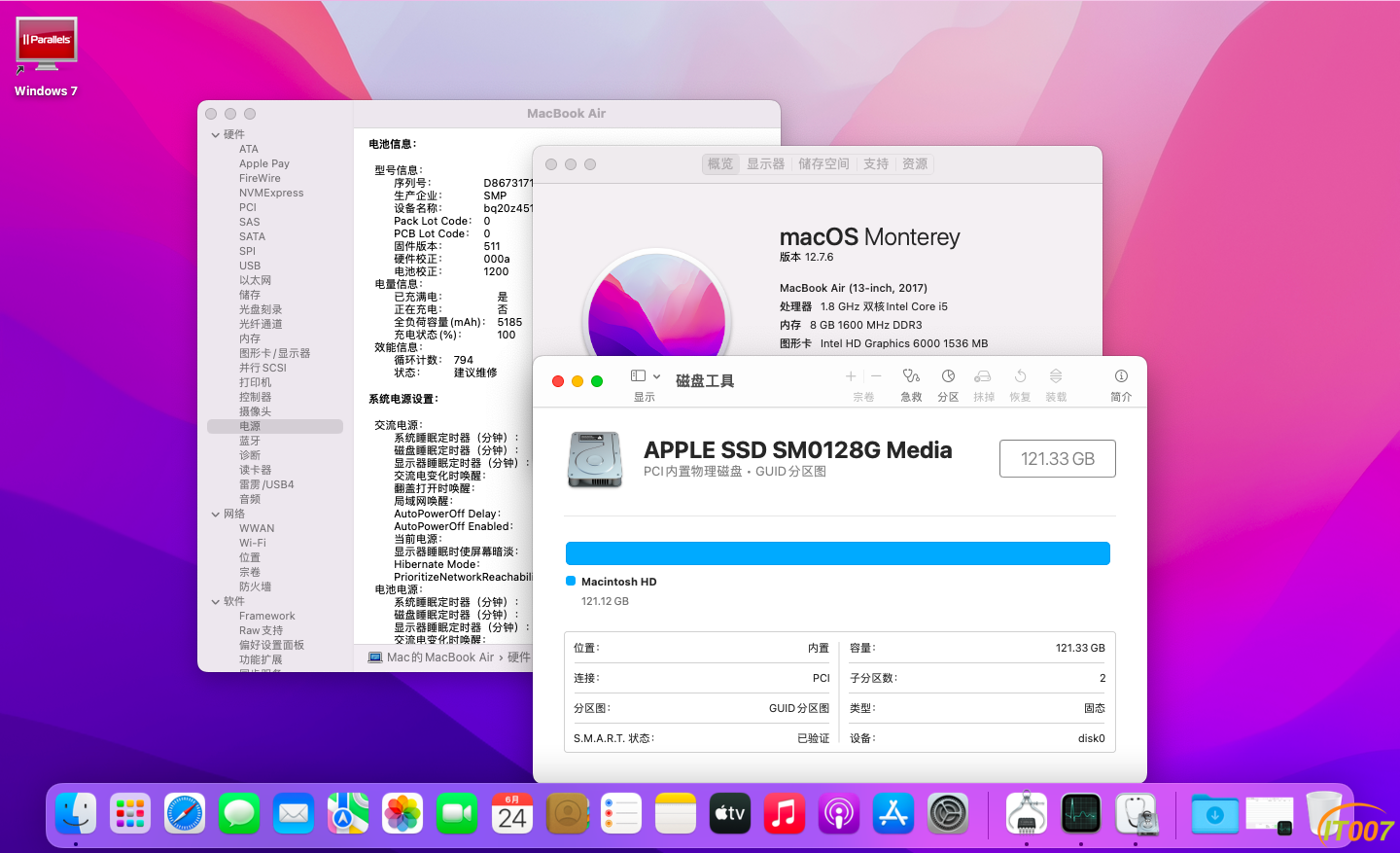Open Photos from the Dock

(402, 813)
